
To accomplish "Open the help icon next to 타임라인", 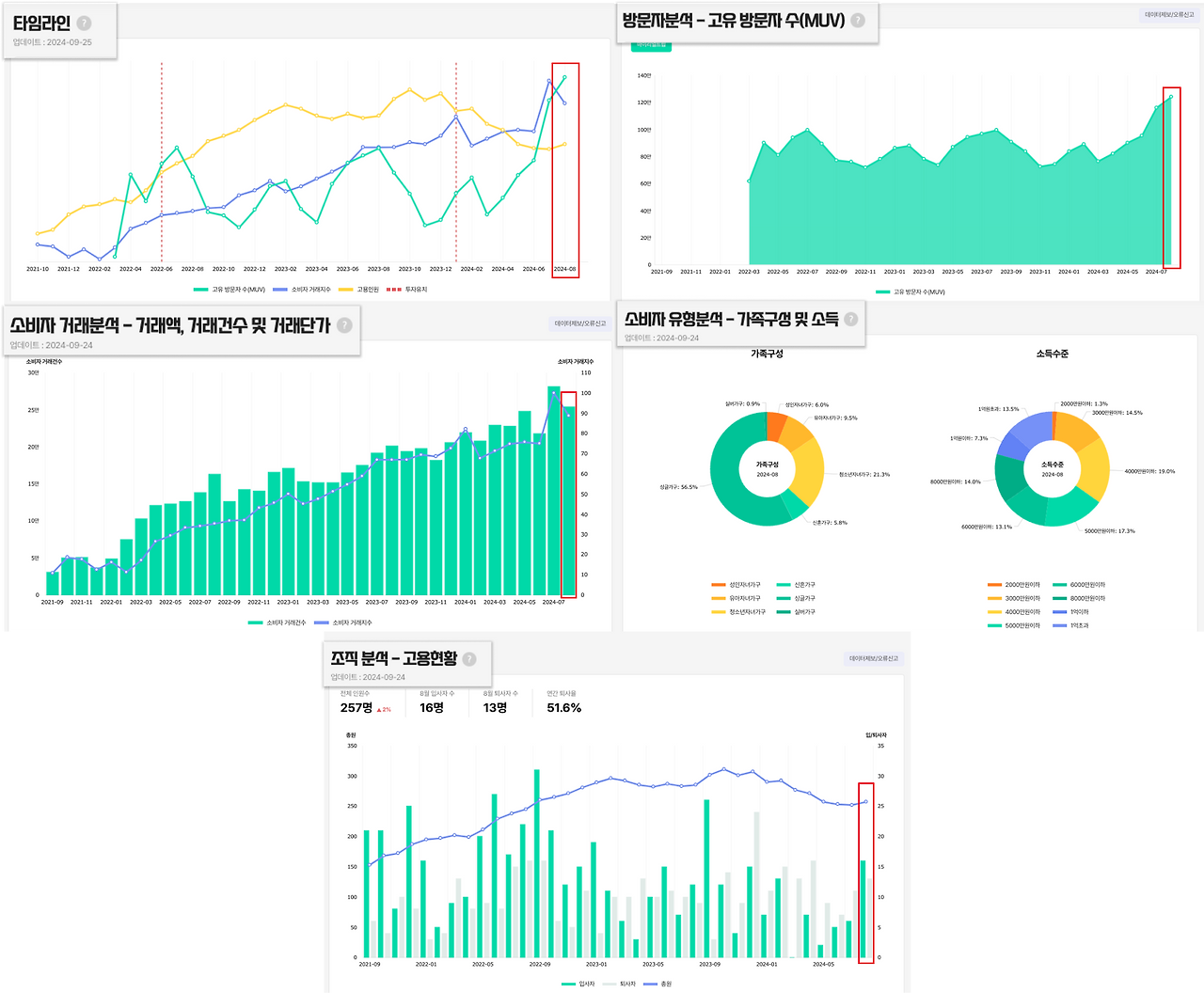I will click(x=84, y=24).
